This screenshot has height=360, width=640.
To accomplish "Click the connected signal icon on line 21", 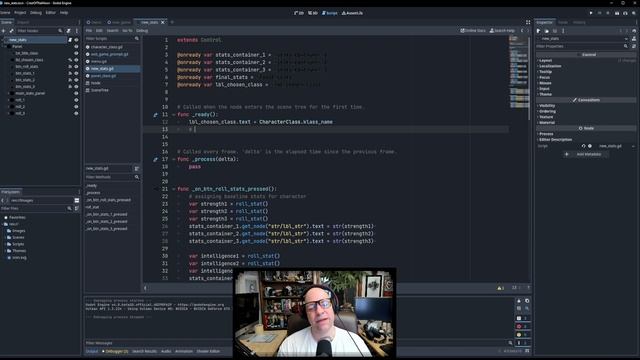I will [x=155, y=189].
